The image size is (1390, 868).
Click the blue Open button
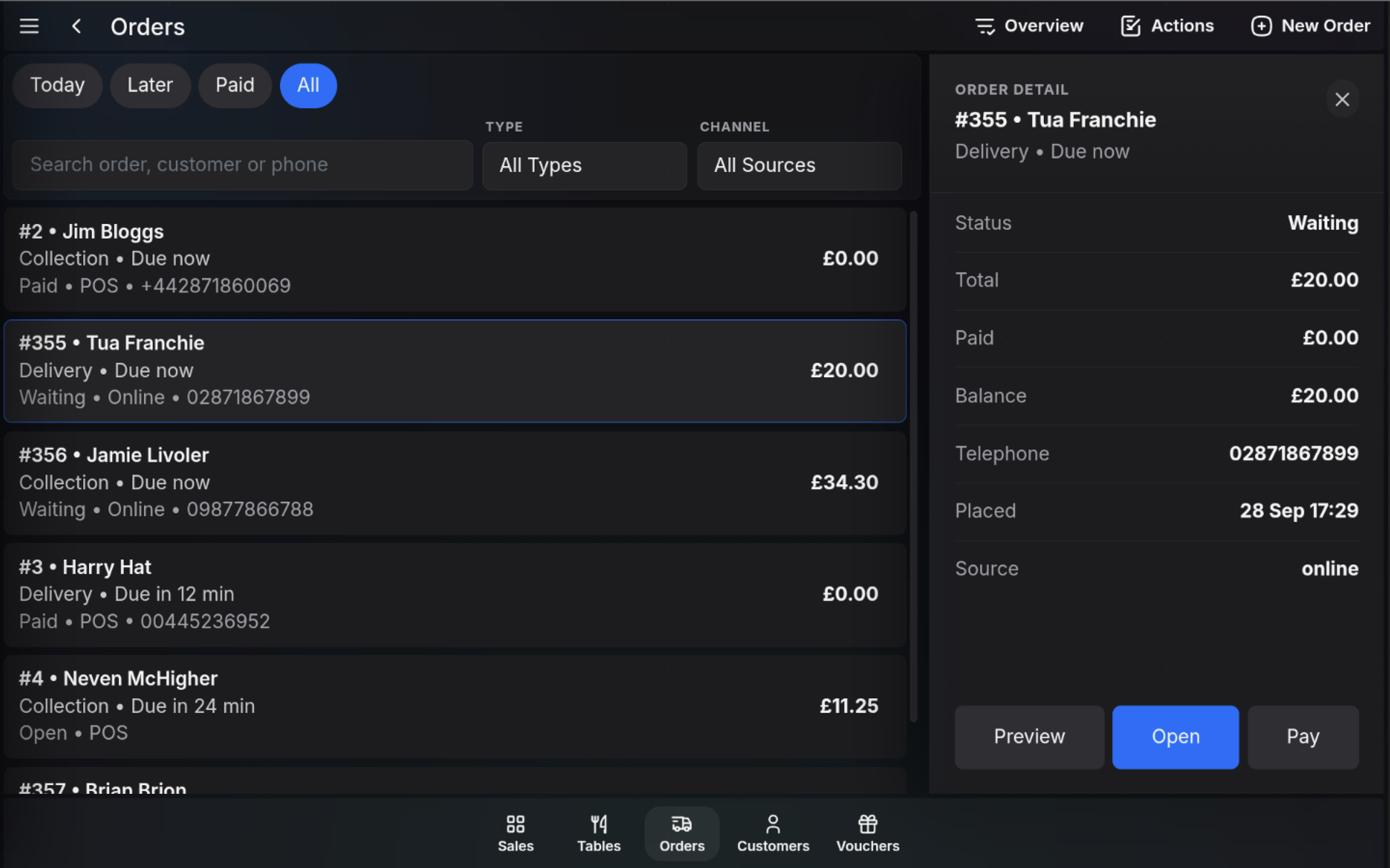pos(1175,737)
